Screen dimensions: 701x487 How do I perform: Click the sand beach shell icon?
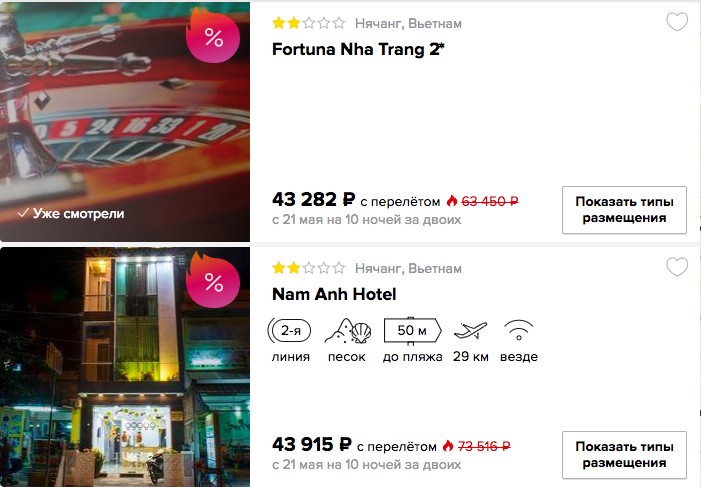(x=348, y=331)
